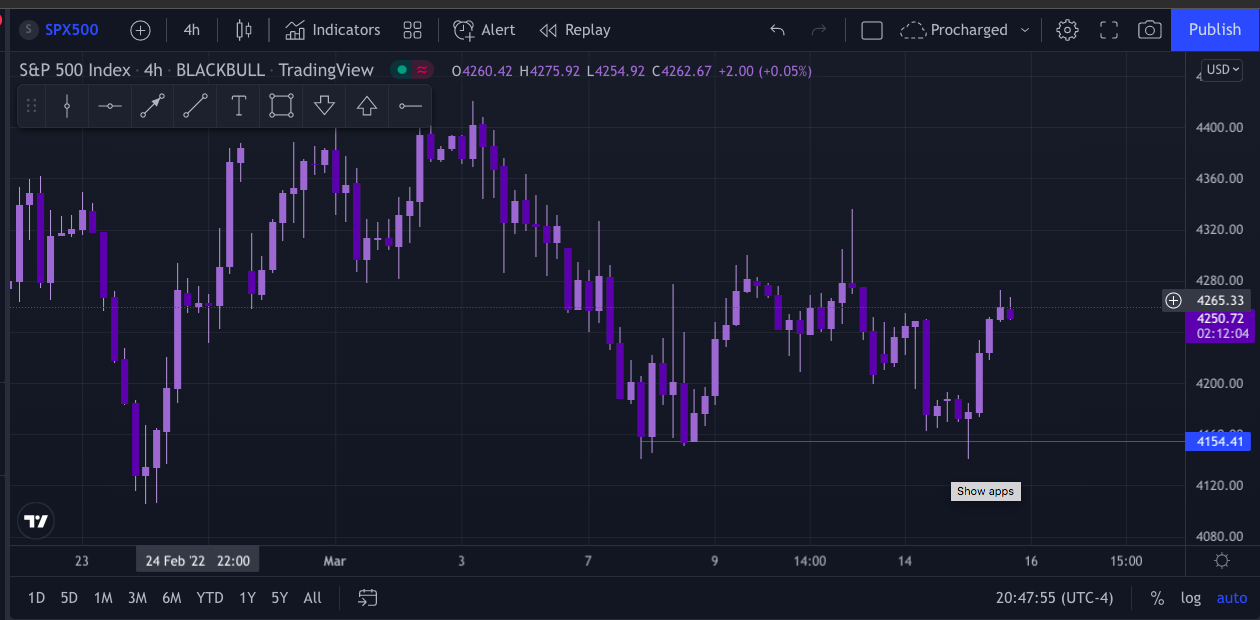Open the Indicators panel
1260x620 pixels.
(x=333, y=30)
